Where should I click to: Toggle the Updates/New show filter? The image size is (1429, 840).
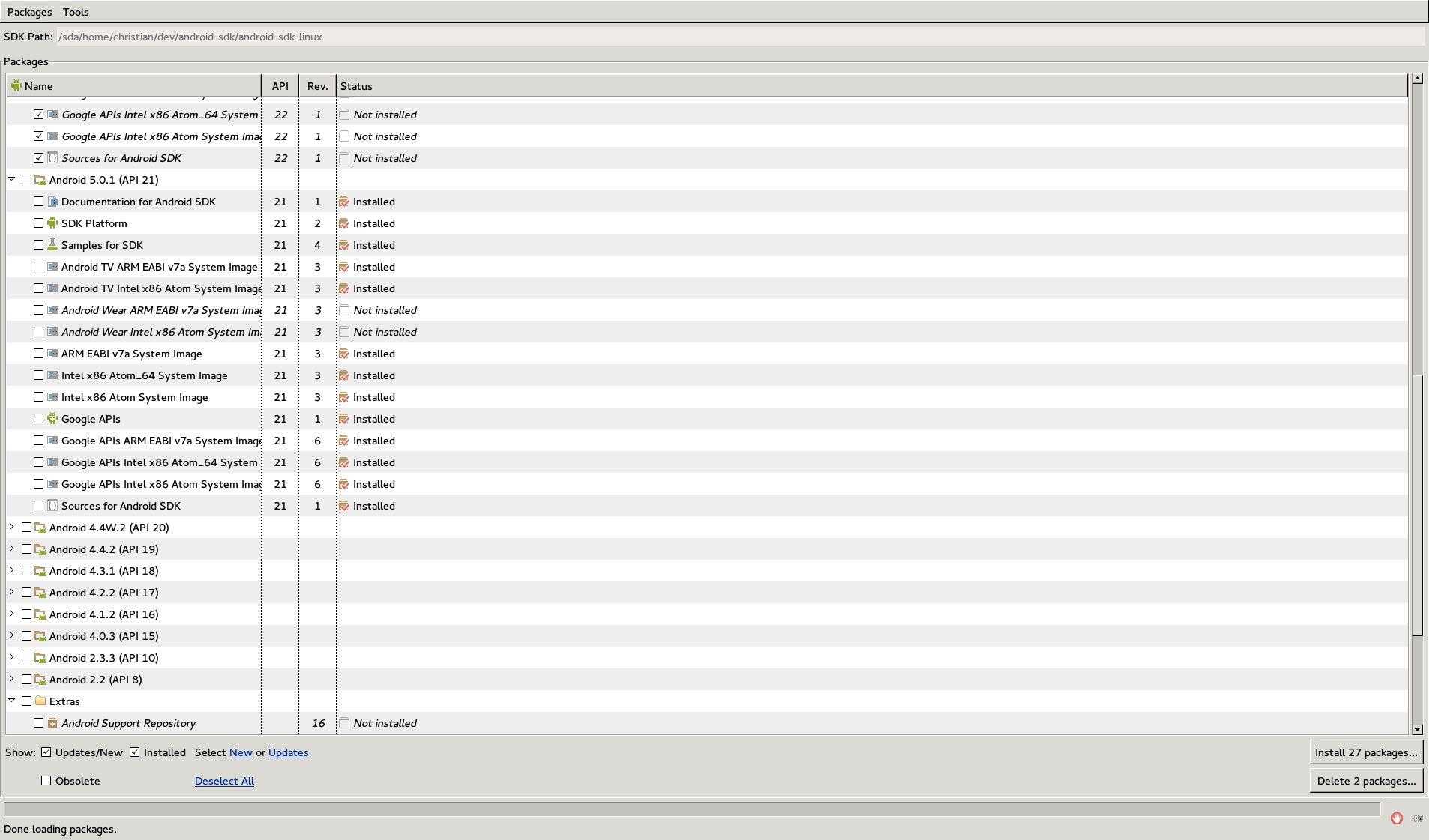(x=46, y=752)
